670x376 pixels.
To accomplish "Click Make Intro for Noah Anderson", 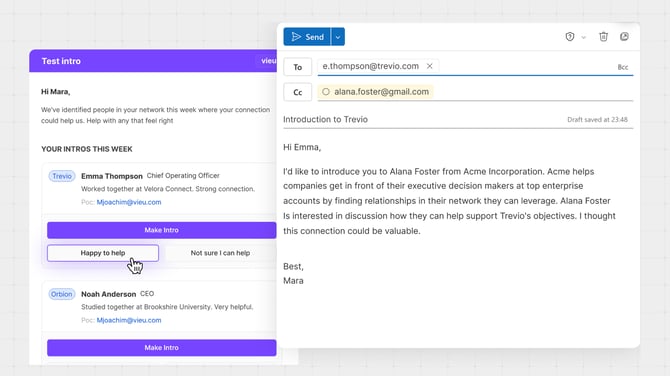I will 162,348.
